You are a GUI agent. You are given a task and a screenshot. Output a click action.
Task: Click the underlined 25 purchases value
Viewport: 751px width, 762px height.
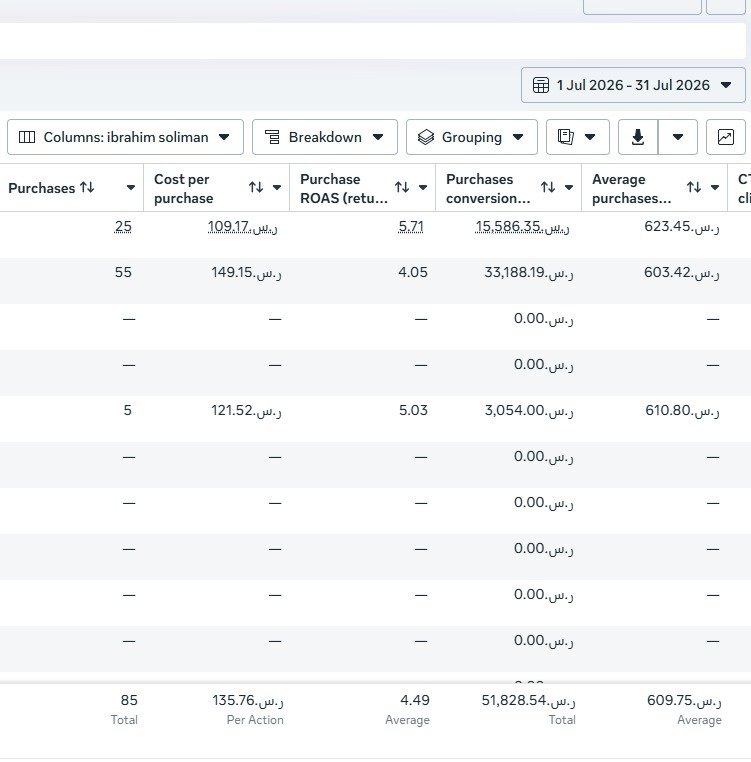coord(123,226)
